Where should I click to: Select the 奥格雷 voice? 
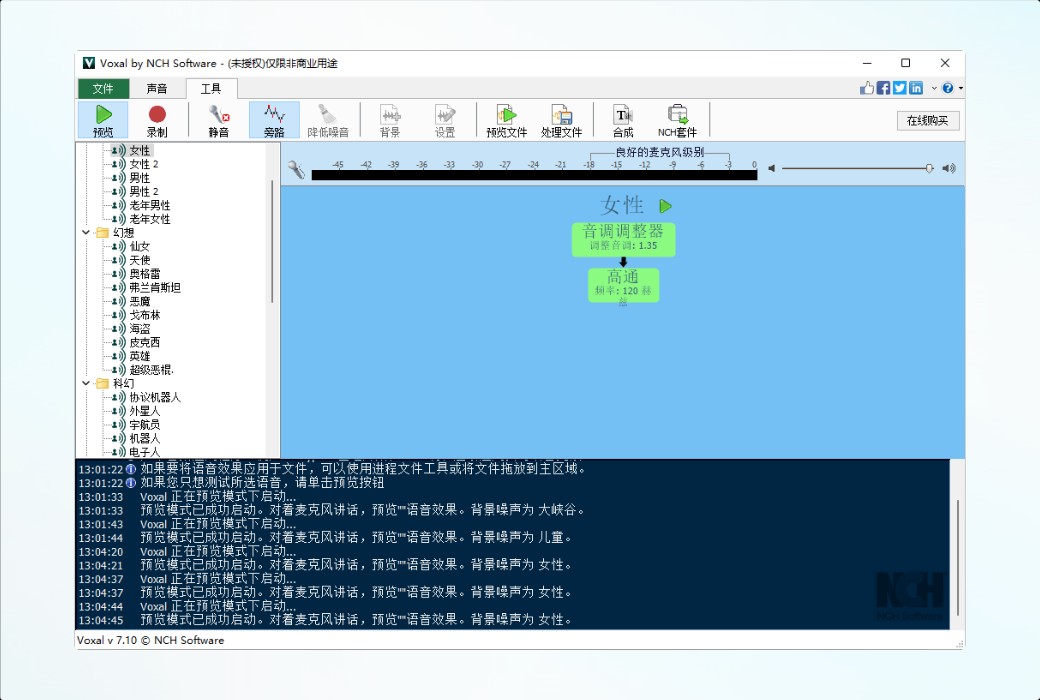(145, 273)
